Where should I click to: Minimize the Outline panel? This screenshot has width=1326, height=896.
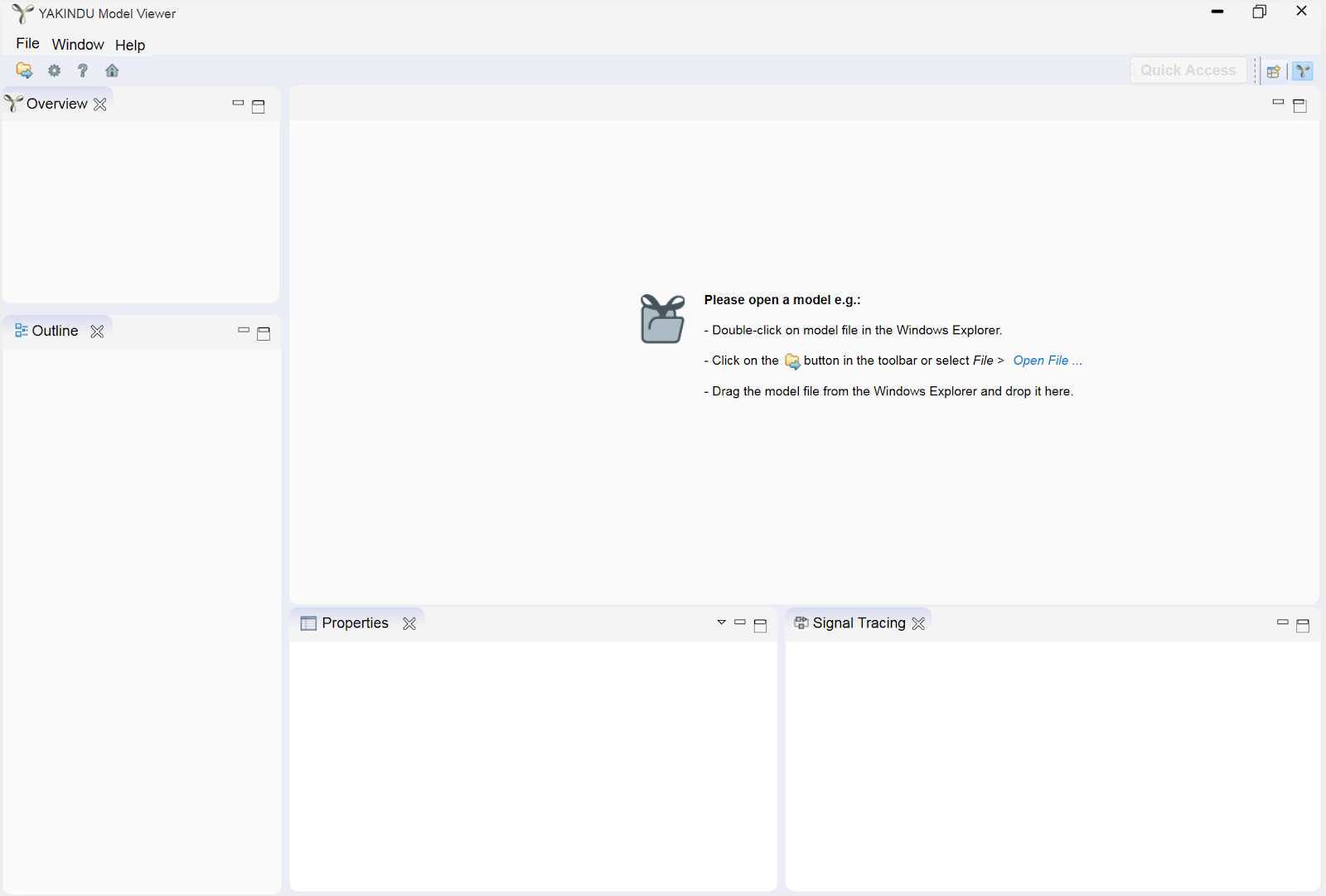pyautogui.click(x=244, y=330)
